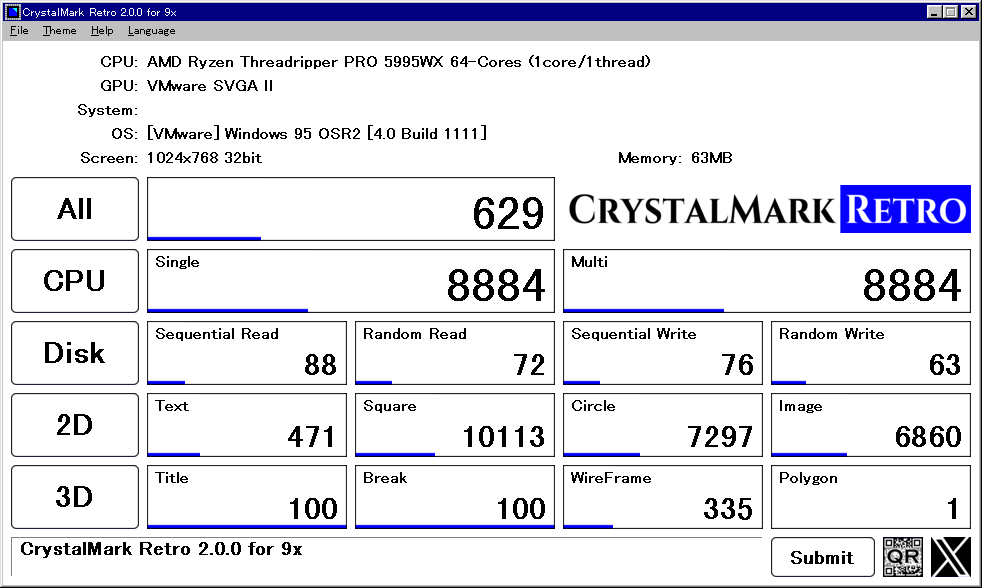Open the File menu
Viewport: 982px width, 588px height.
18,30
